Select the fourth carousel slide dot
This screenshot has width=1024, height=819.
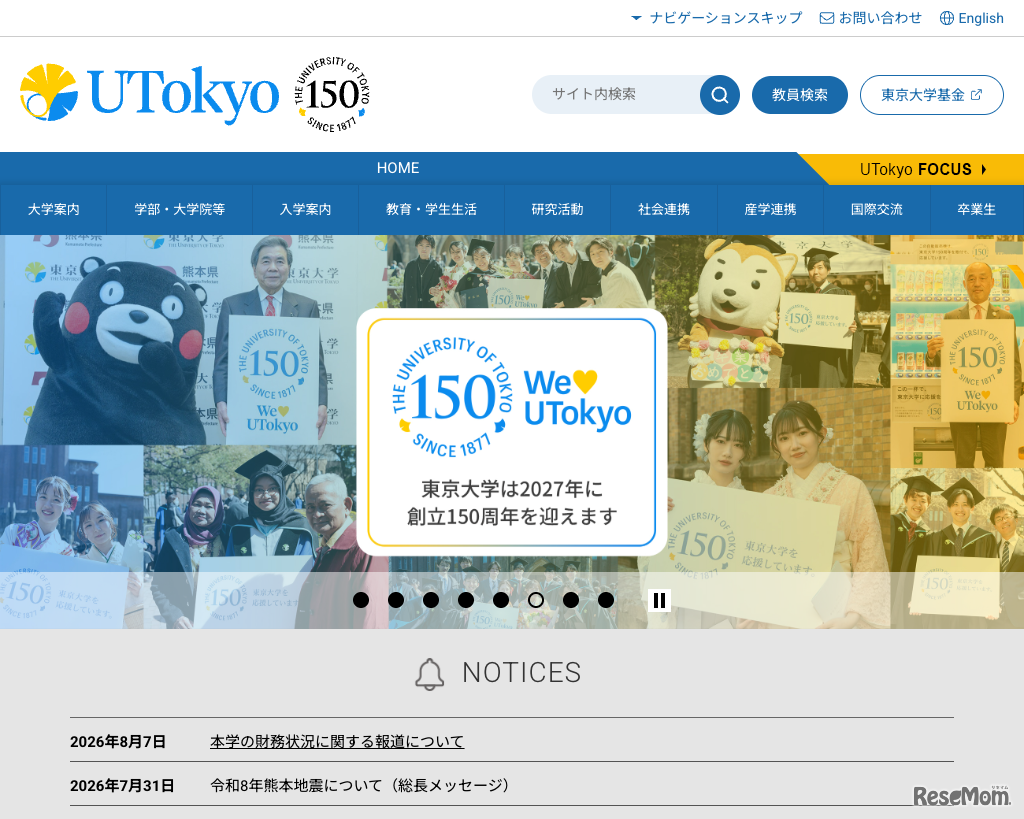pos(466,600)
